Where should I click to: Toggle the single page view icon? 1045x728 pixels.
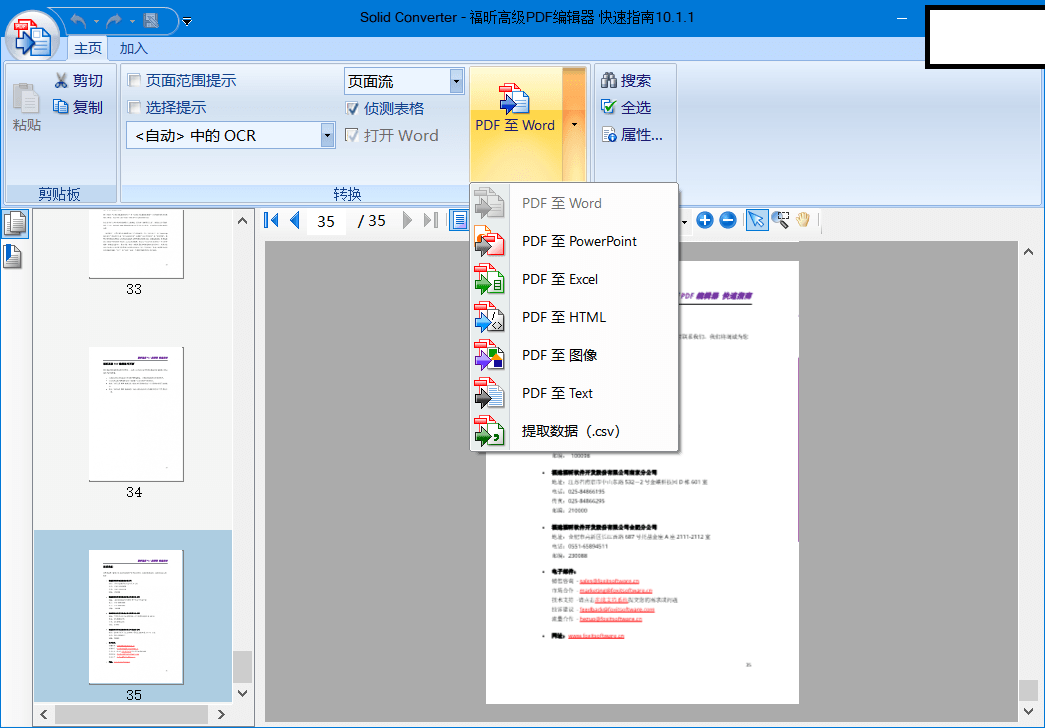459,220
